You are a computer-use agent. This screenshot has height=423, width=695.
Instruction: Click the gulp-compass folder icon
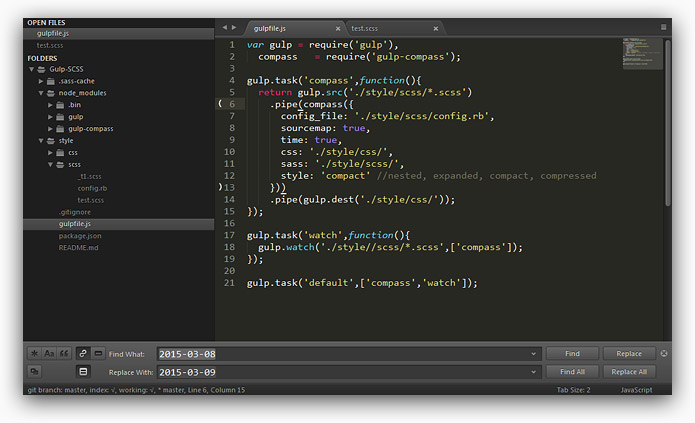(60, 129)
